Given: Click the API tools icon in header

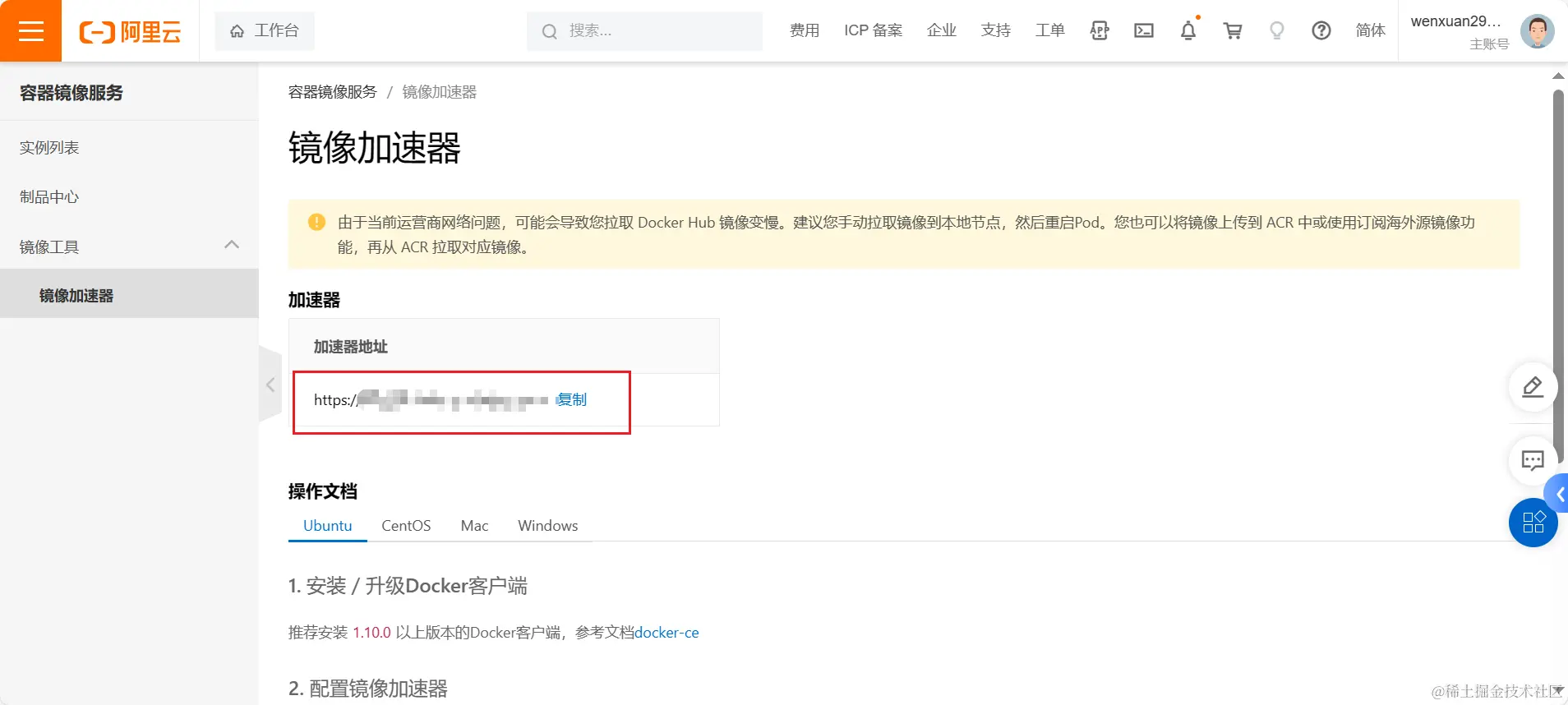Looking at the screenshot, I should (1100, 30).
